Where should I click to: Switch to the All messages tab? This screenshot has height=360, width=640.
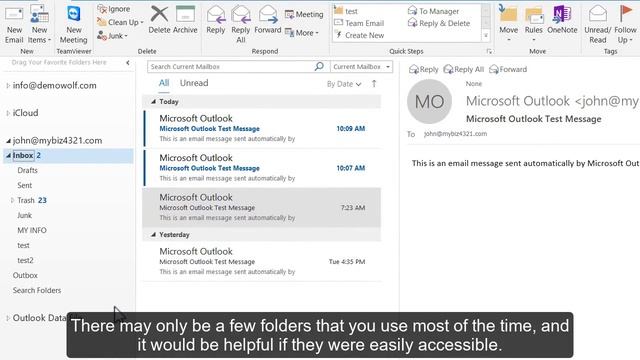[x=164, y=83]
